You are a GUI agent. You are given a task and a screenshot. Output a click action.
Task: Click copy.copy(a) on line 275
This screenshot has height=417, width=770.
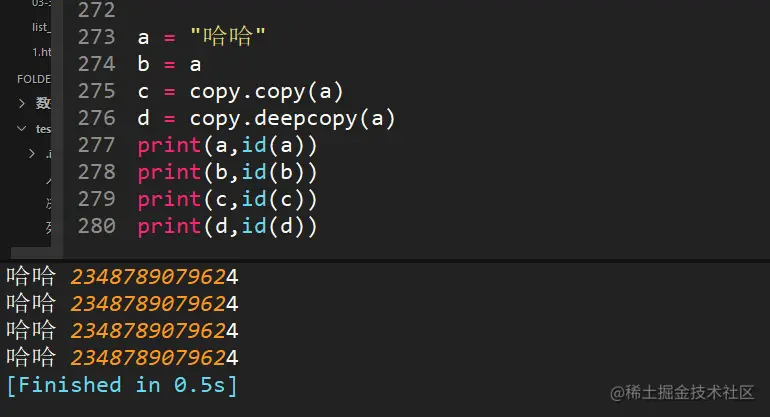[x=266, y=92]
